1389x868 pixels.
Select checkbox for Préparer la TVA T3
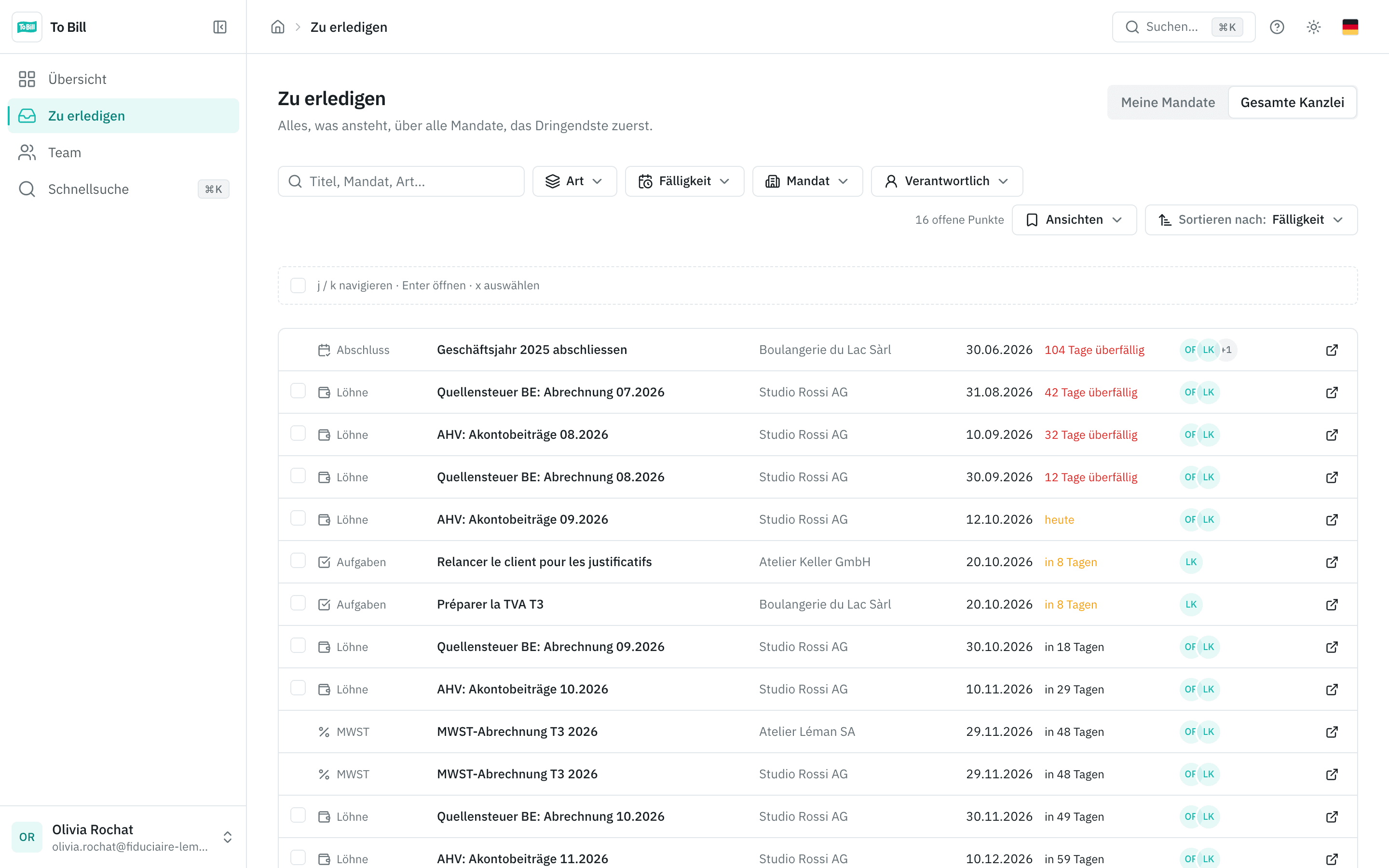point(298,603)
